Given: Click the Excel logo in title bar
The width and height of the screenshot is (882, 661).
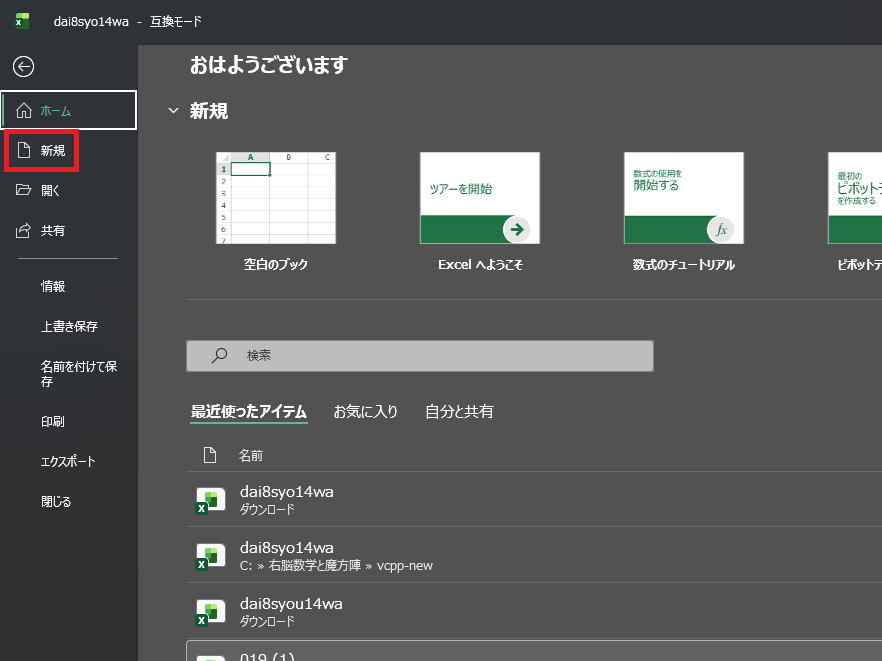Looking at the screenshot, I should tap(22, 21).
